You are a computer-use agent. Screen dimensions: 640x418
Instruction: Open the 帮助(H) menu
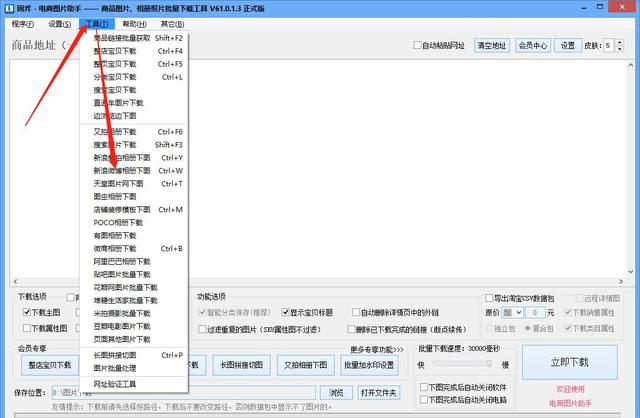pyautogui.click(x=133, y=23)
